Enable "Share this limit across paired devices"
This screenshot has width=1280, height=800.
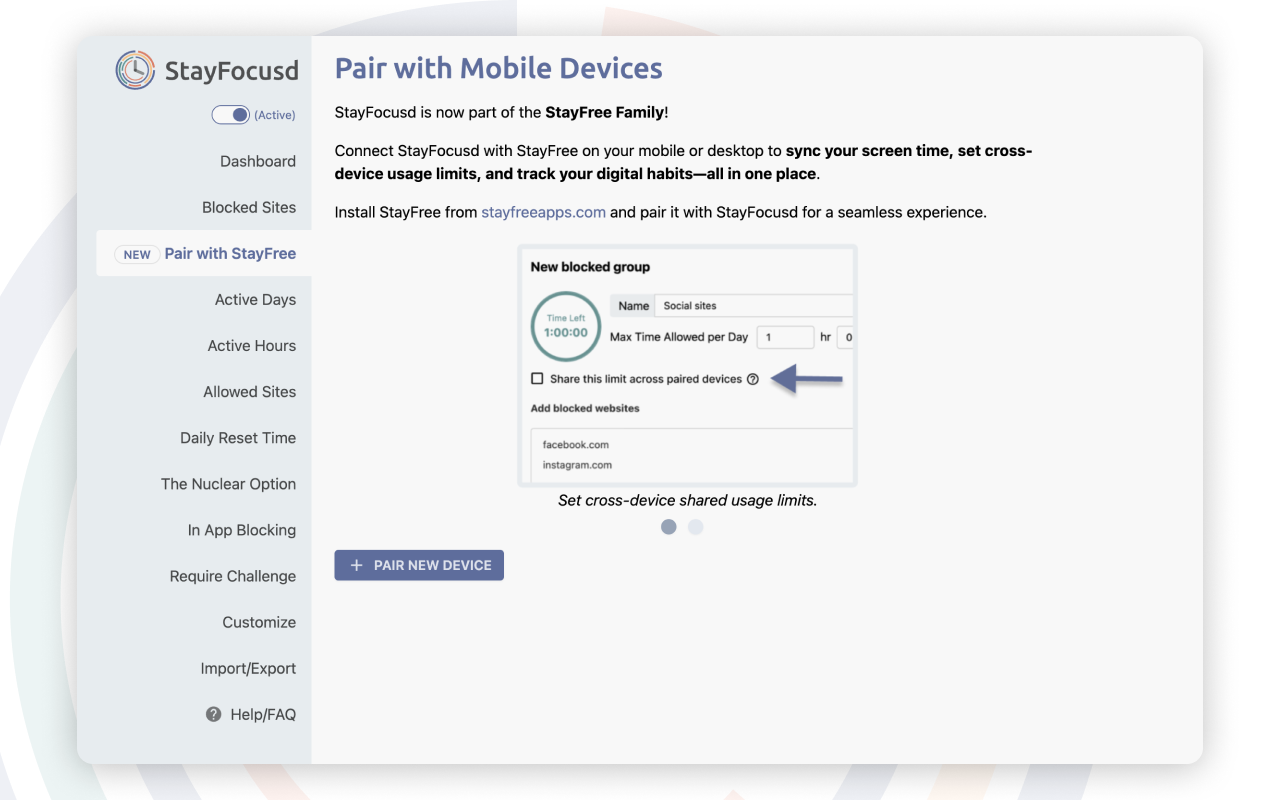point(535,379)
